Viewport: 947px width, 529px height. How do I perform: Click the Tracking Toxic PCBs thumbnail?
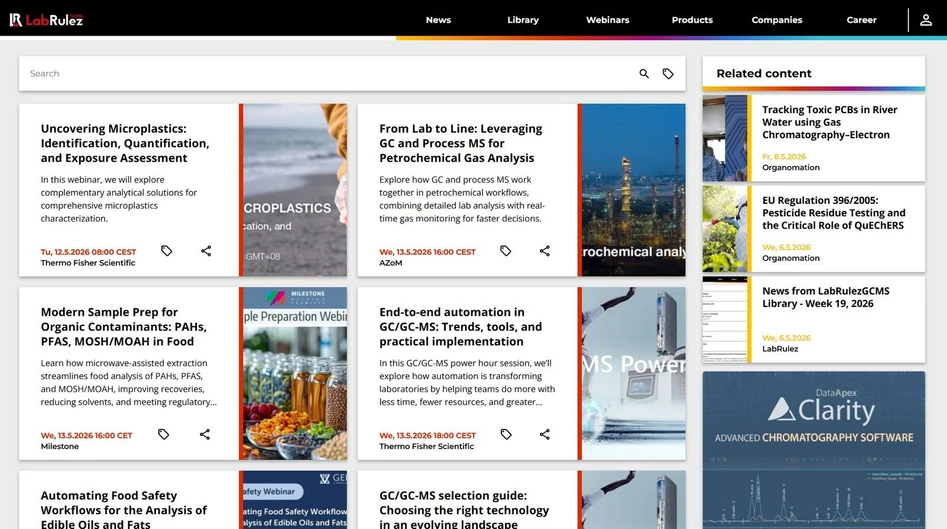pyautogui.click(x=725, y=138)
